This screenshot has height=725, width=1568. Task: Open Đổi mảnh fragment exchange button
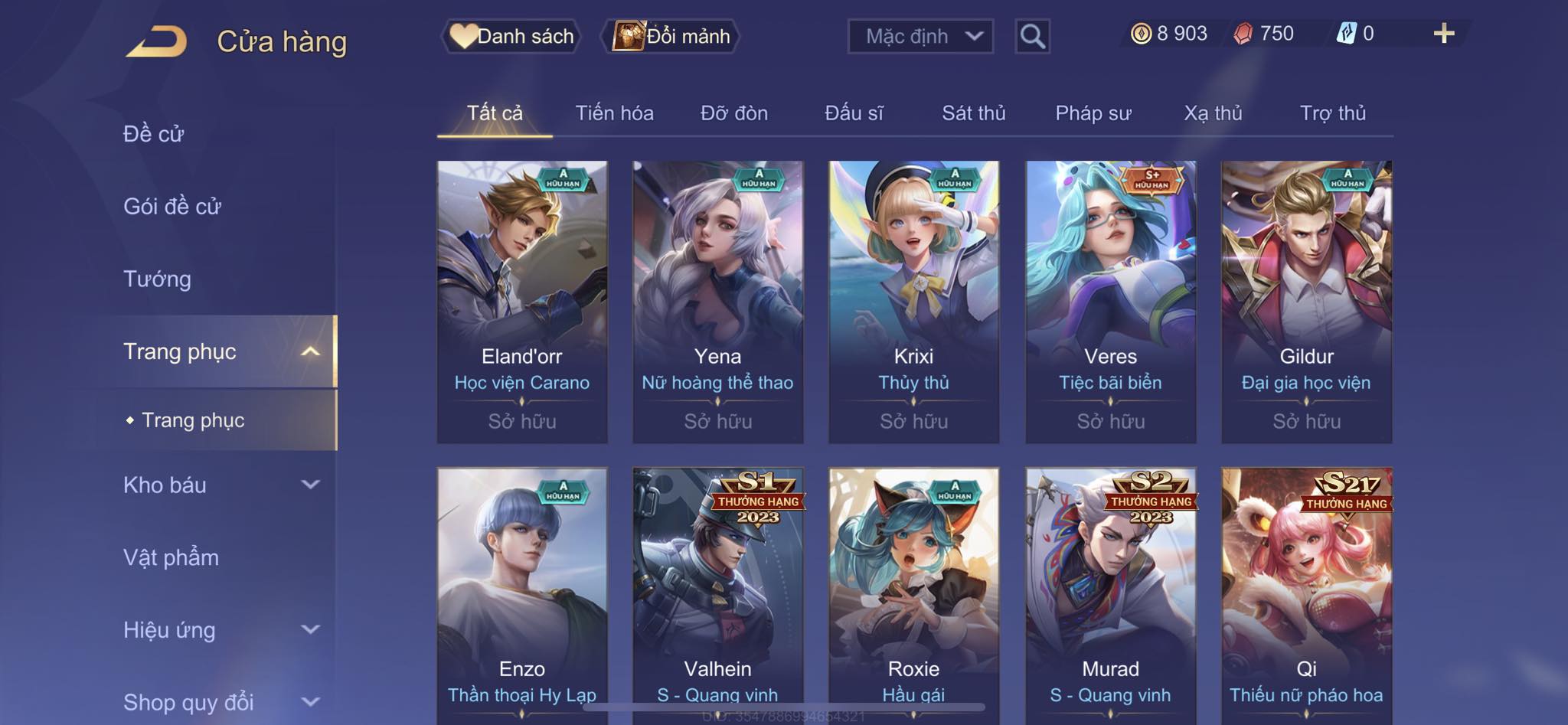tap(671, 36)
